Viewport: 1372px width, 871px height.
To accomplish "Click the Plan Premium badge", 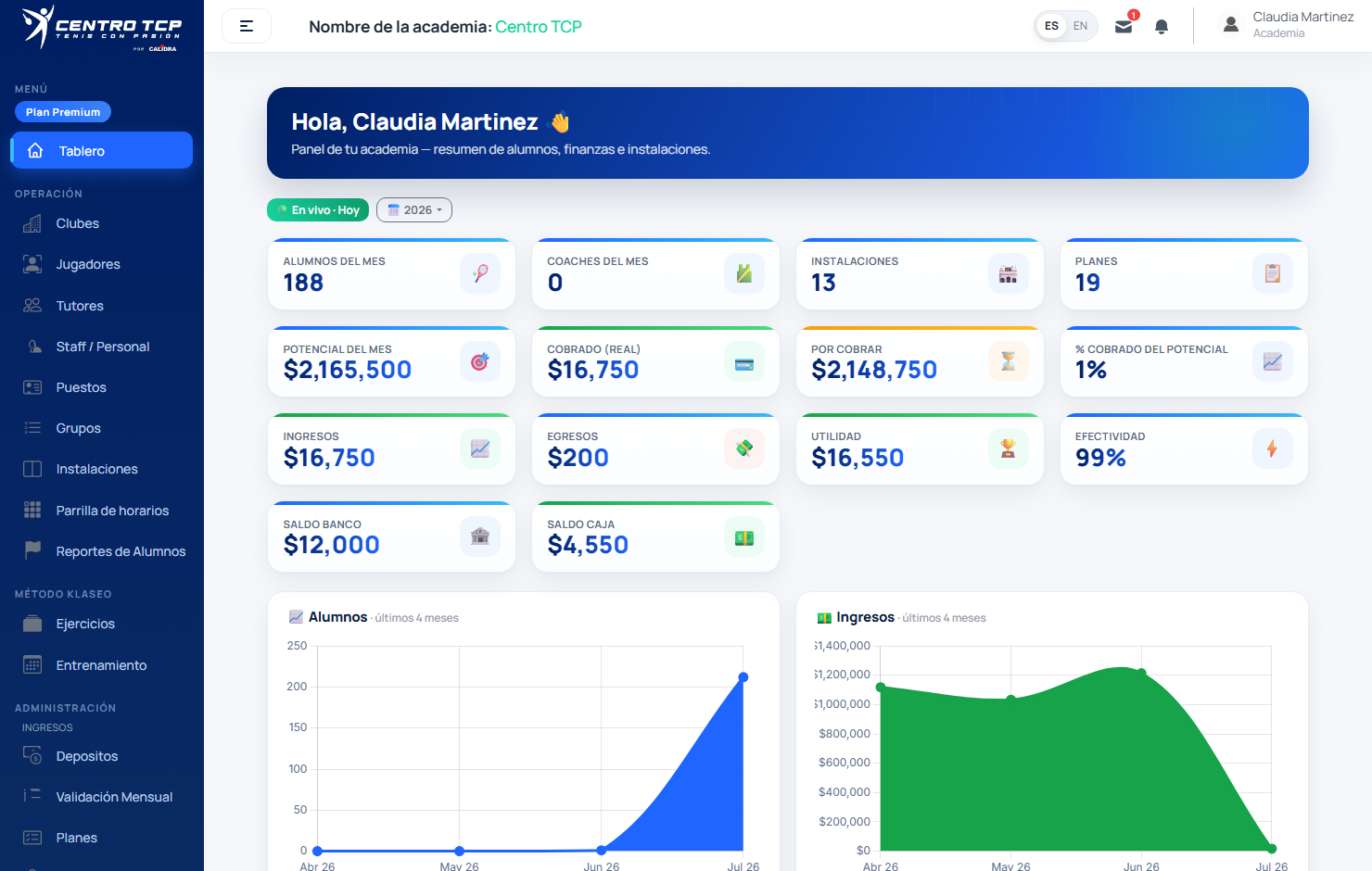I will tap(63, 112).
